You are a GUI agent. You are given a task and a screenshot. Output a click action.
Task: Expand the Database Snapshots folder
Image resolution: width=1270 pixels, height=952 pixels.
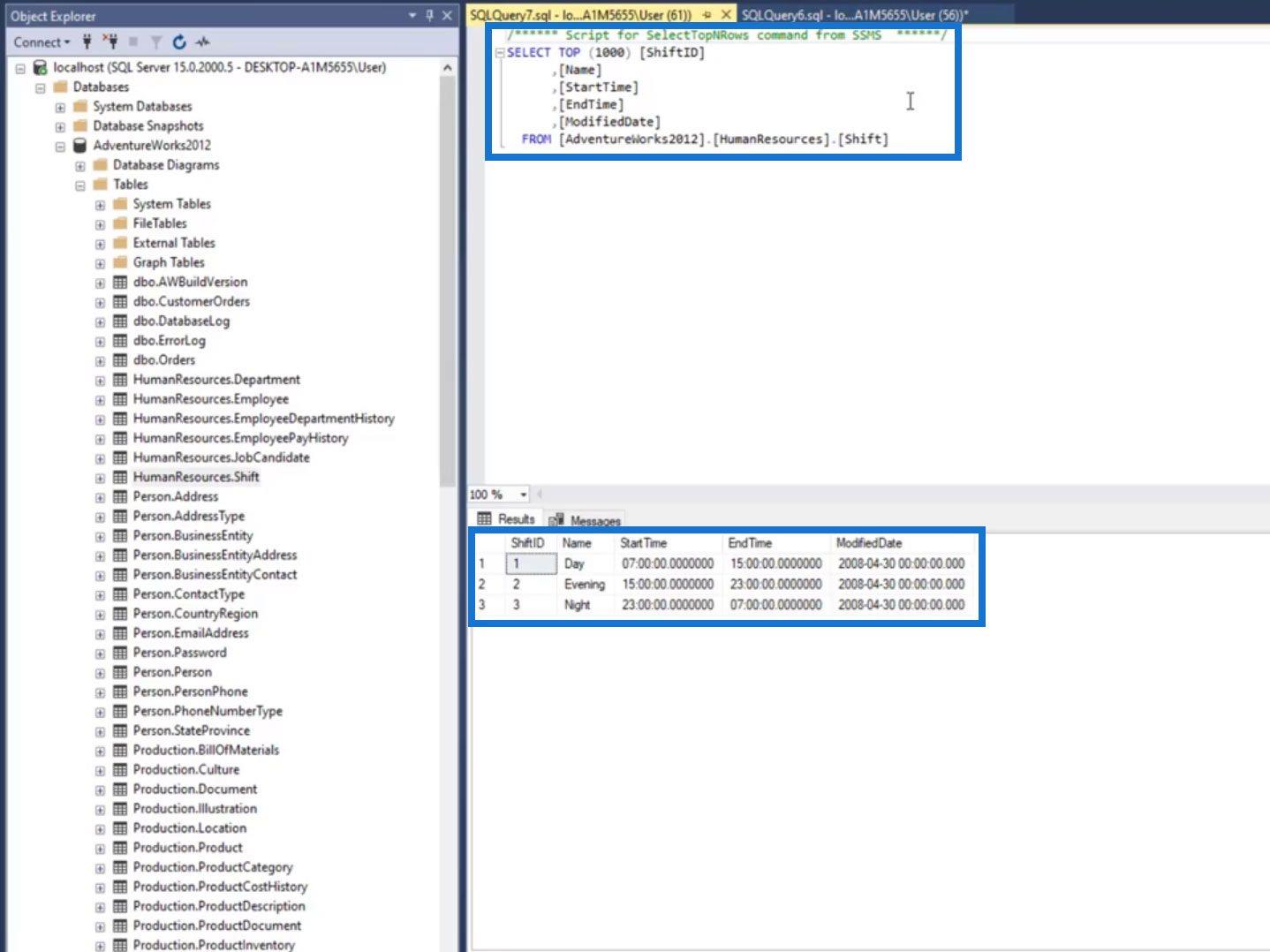coord(60,126)
